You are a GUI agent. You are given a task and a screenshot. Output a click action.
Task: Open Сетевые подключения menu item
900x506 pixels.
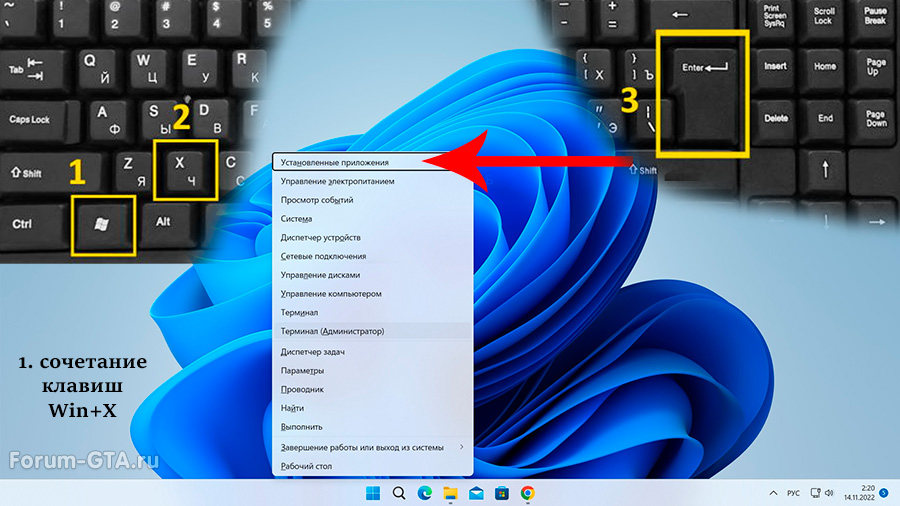[372, 256]
